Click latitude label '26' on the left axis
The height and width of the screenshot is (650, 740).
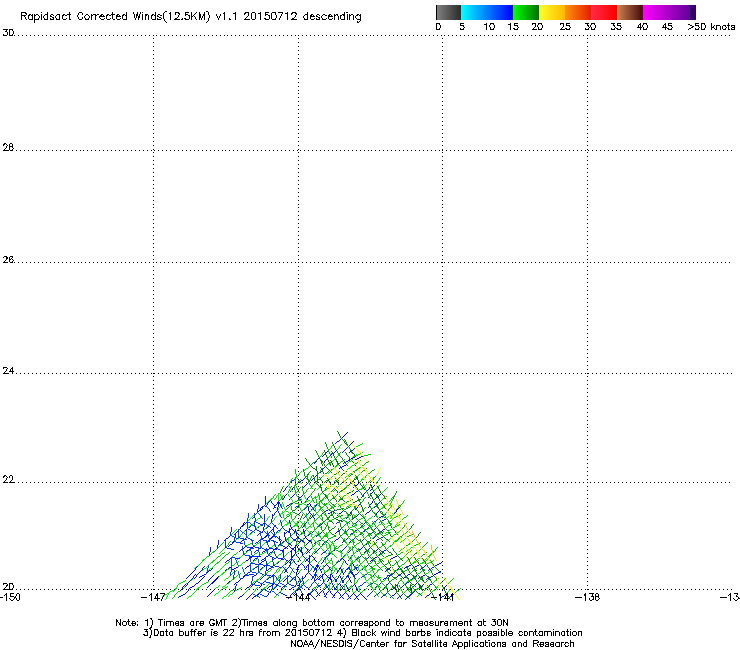tap(8, 260)
